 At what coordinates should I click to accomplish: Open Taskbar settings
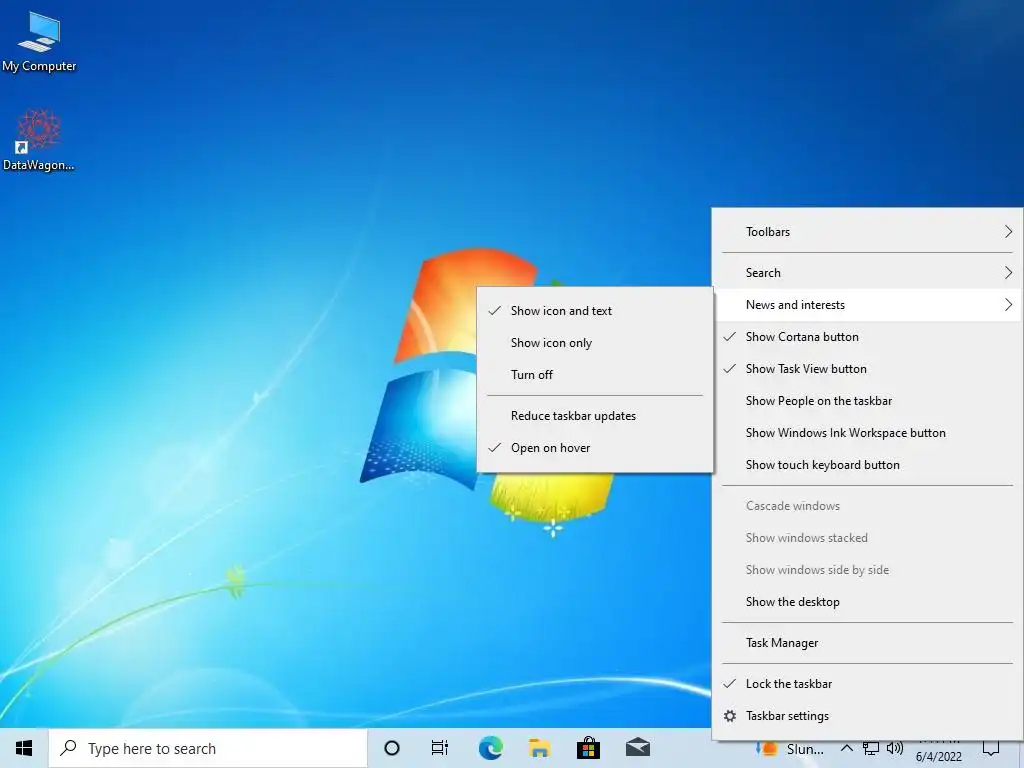click(867, 716)
